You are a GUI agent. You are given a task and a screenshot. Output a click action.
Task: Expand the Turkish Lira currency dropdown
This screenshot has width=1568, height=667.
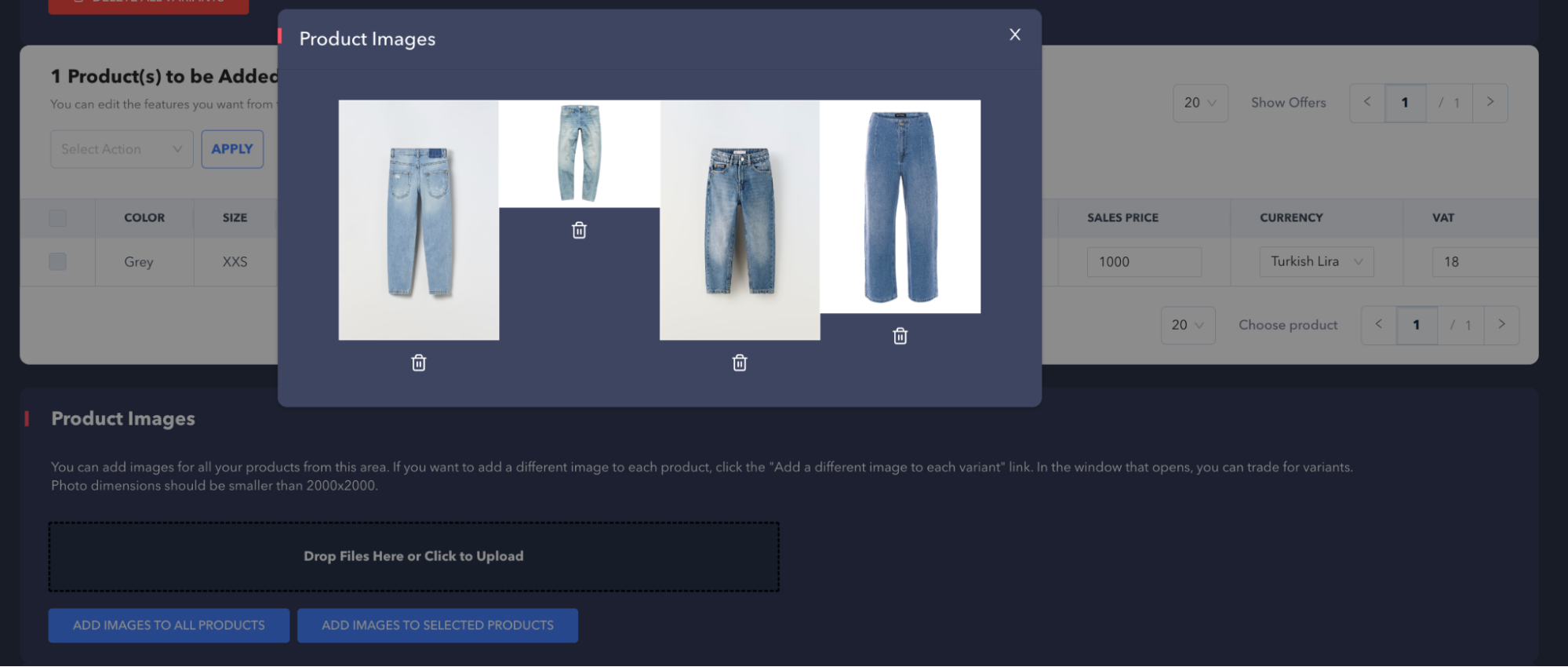1316,261
